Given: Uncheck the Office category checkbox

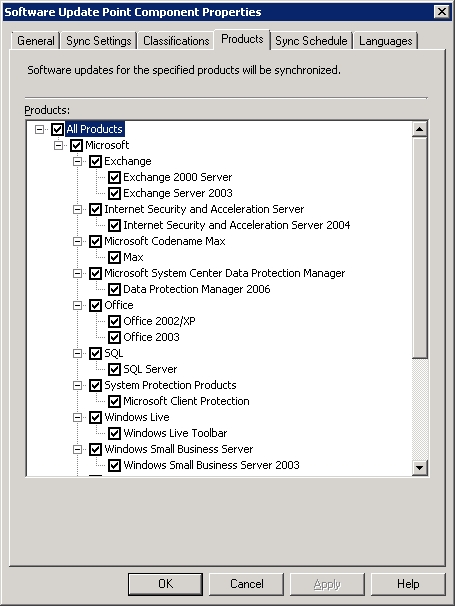Looking at the screenshot, I should 95,305.
